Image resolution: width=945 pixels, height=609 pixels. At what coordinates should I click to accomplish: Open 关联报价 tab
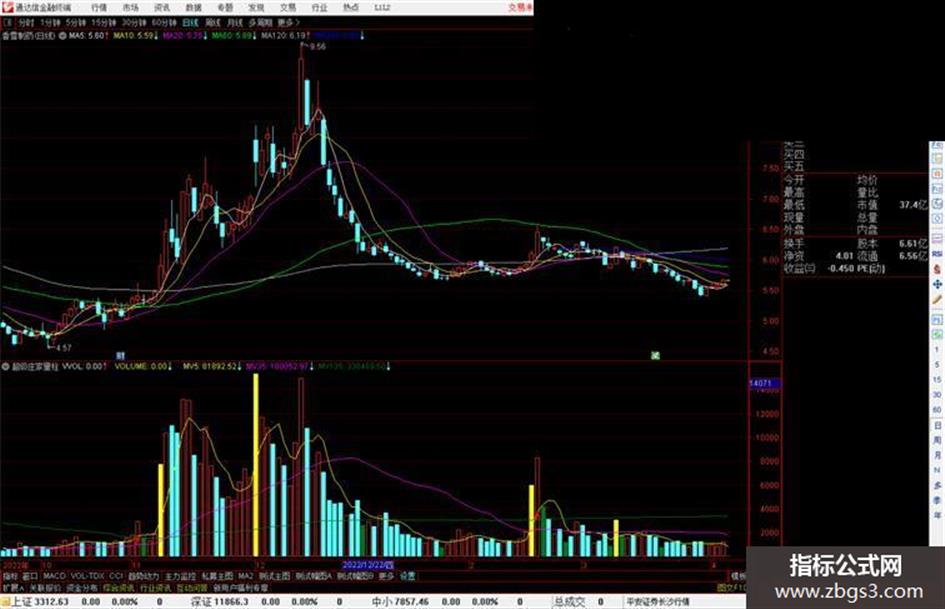click(45, 587)
